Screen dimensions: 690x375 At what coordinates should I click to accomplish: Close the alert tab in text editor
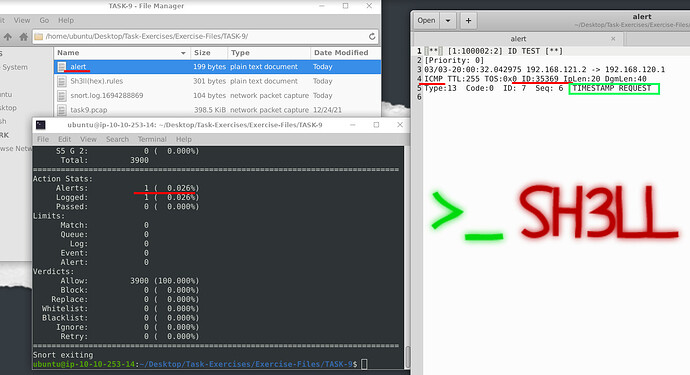613,39
